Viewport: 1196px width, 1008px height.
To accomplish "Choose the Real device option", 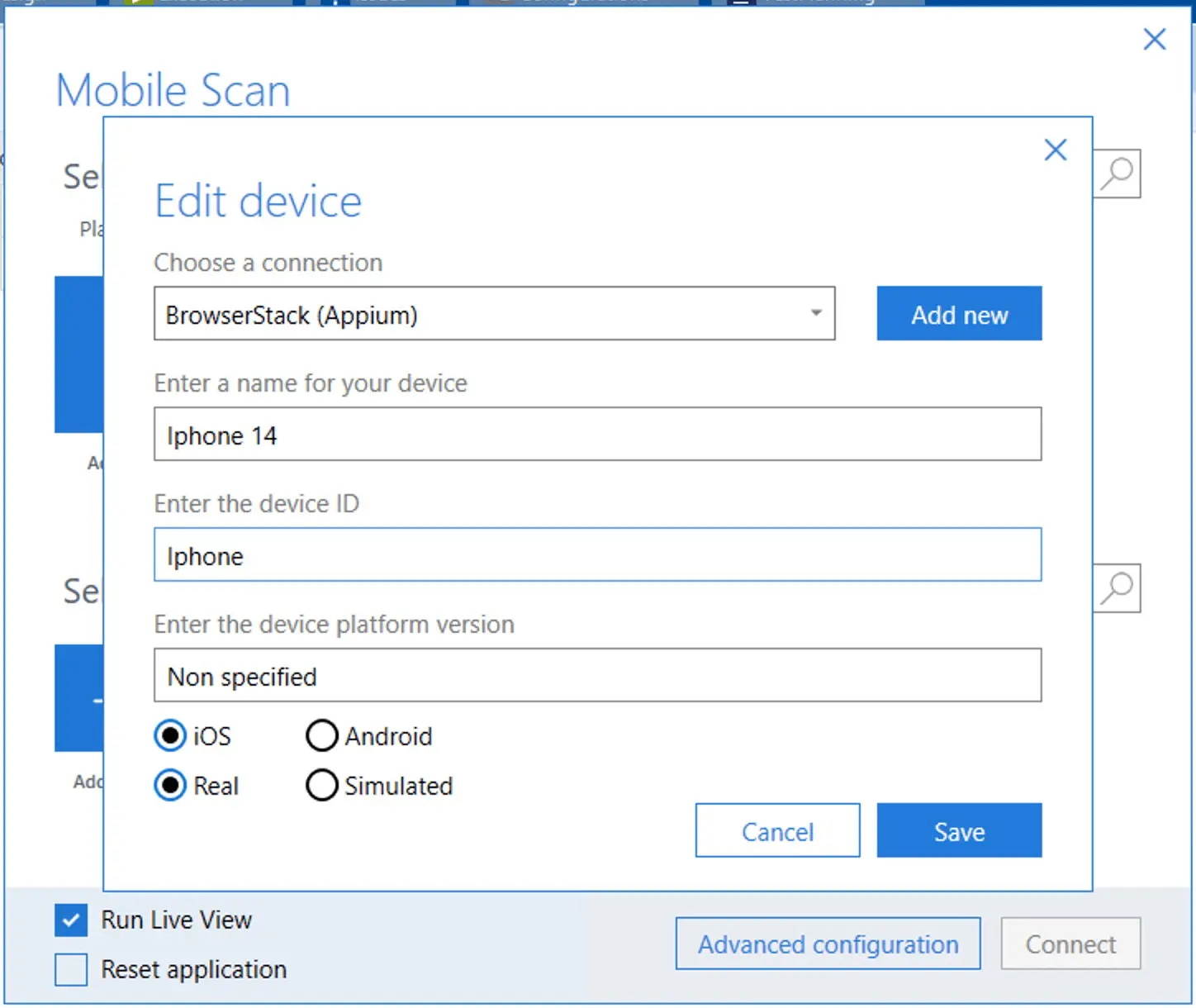I will point(171,785).
